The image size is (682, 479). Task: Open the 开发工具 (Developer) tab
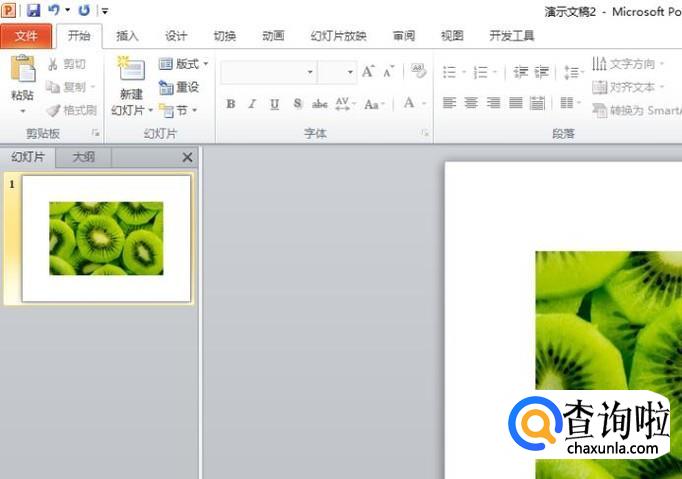click(512, 36)
